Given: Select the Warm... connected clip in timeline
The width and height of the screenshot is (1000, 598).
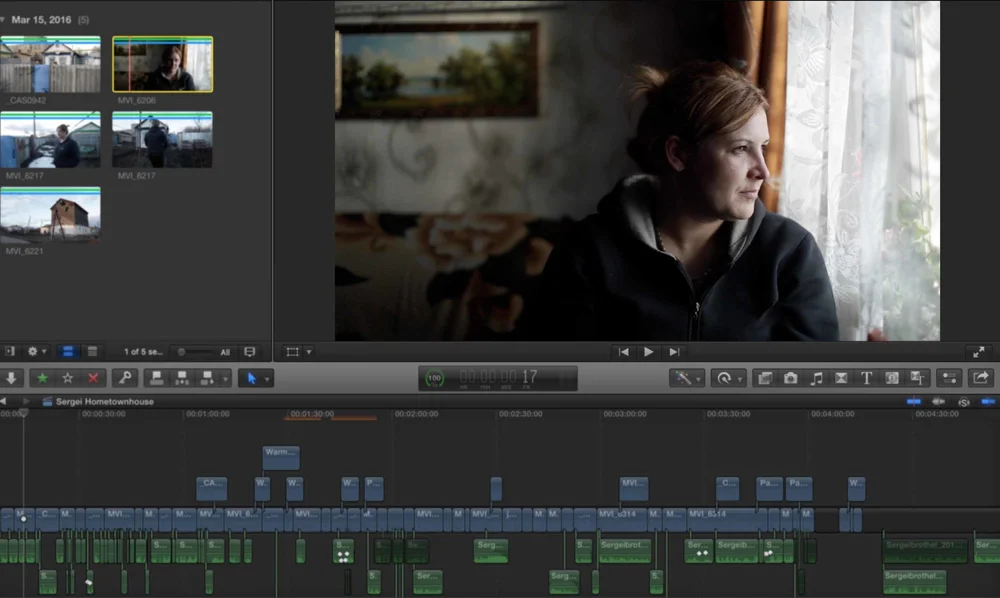Looking at the screenshot, I should (x=281, y=457).
